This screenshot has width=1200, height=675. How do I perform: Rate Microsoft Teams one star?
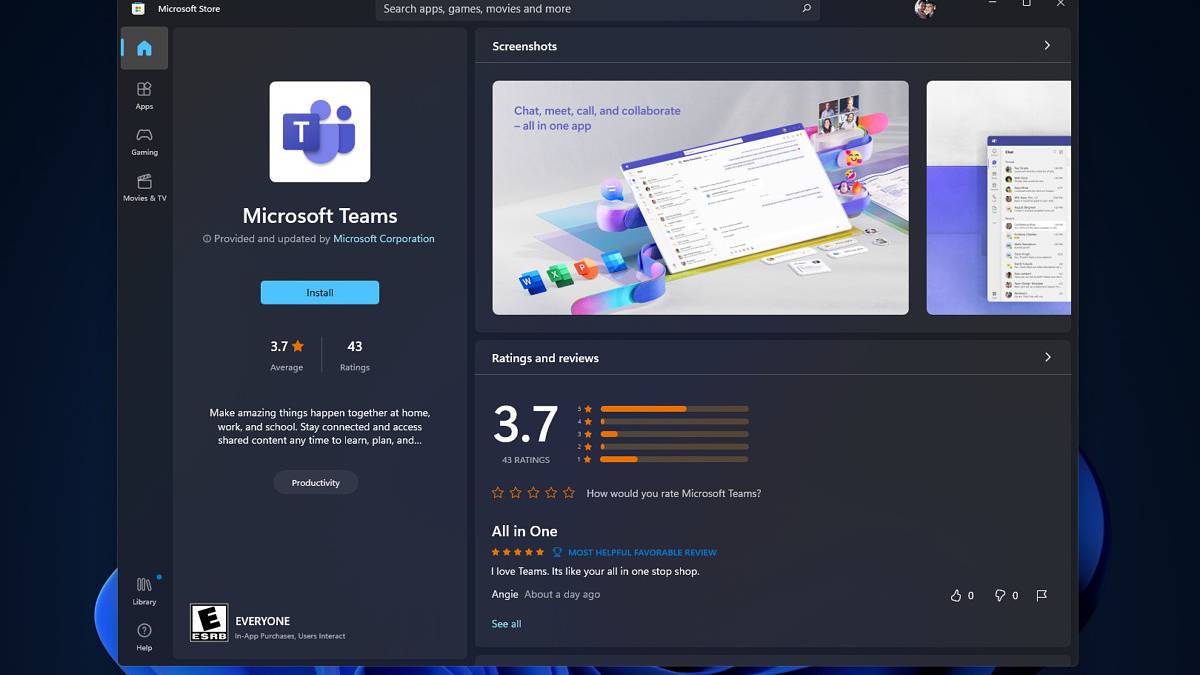pos(498,493)
